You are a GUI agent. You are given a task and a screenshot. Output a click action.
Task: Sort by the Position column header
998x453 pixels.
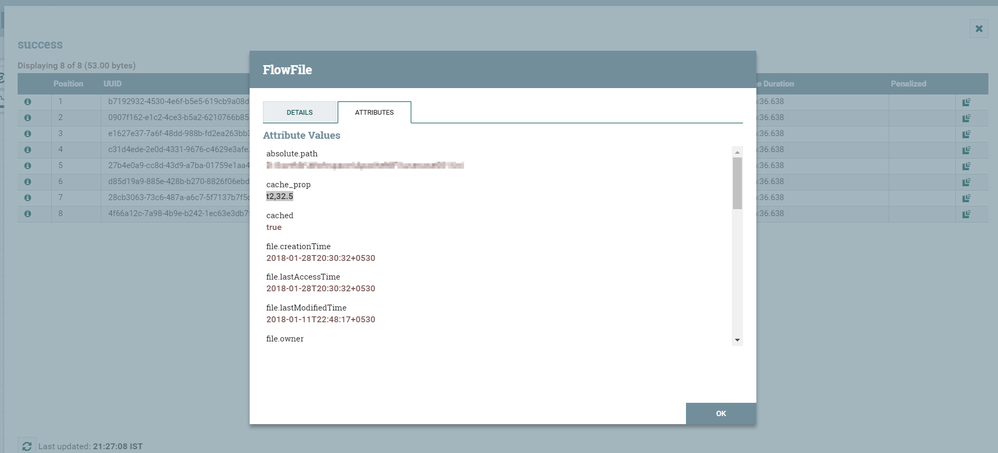point(68,84)
